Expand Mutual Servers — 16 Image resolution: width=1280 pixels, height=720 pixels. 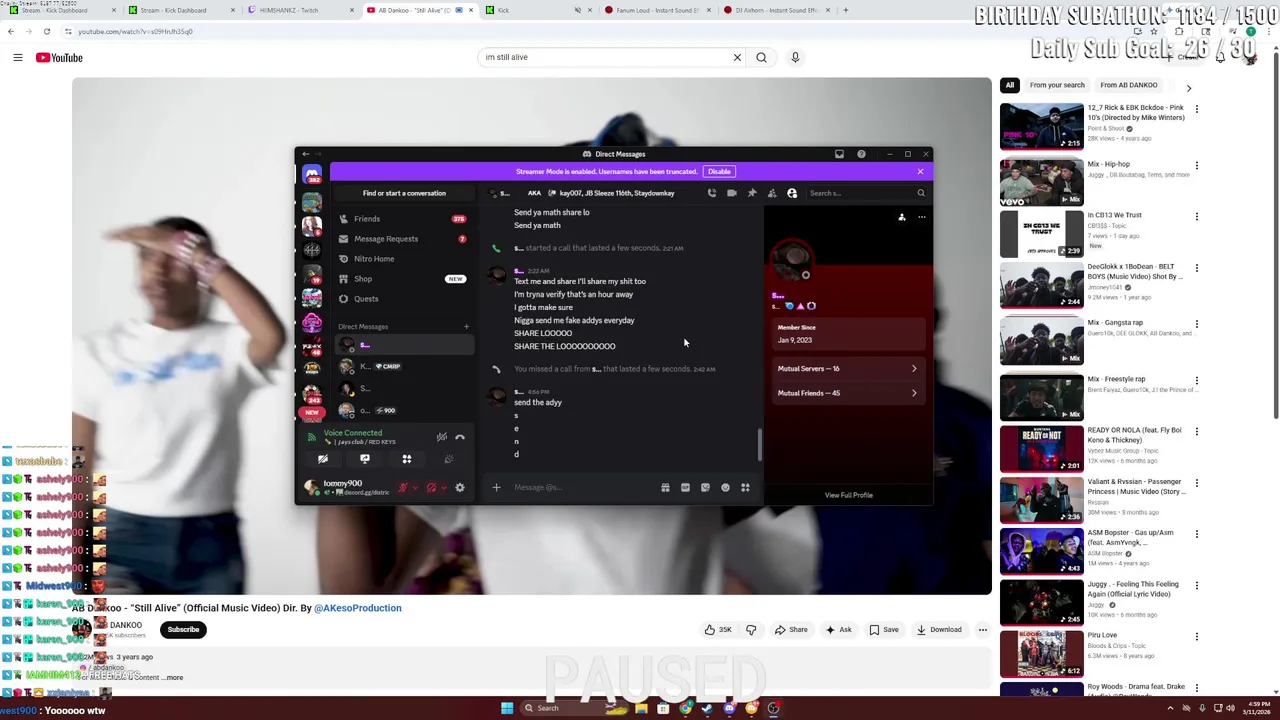[x=848, y=369]
